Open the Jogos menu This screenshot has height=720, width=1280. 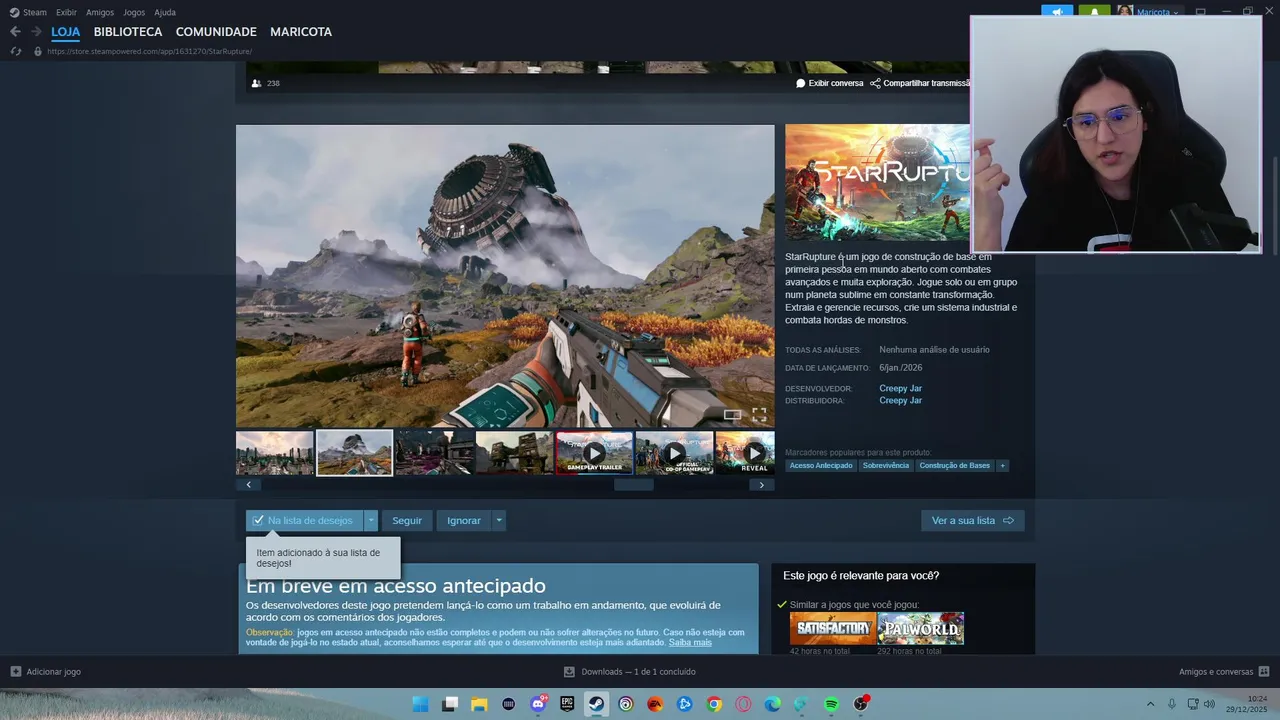134,12
